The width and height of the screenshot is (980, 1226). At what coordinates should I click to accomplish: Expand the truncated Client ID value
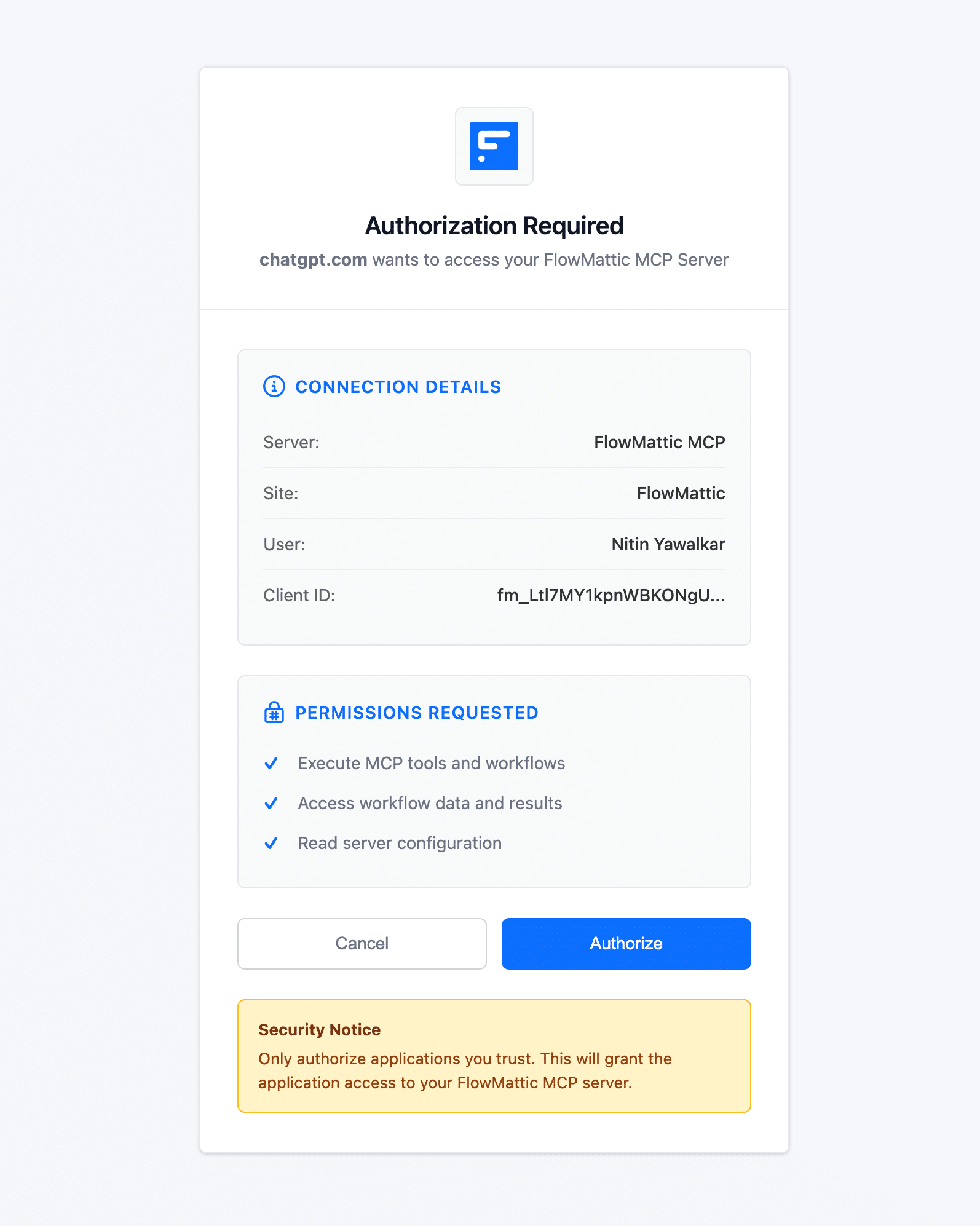612,595
